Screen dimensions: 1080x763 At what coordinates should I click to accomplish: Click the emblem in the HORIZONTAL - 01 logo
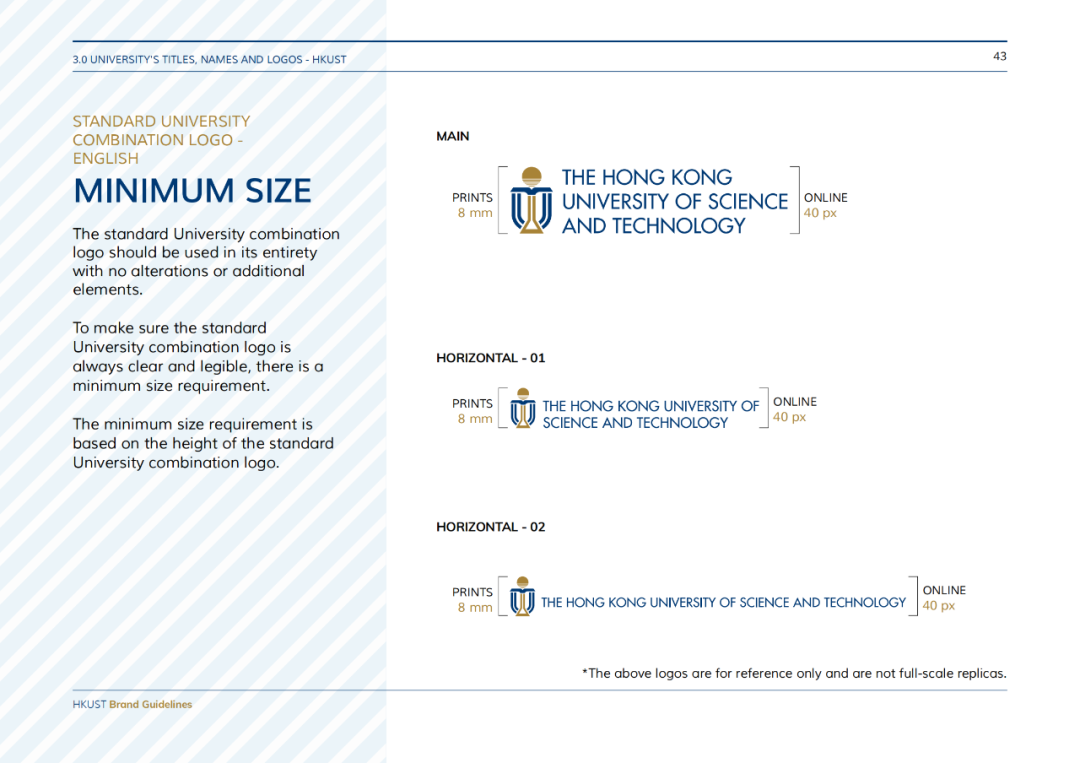click(x=523, y=408)
